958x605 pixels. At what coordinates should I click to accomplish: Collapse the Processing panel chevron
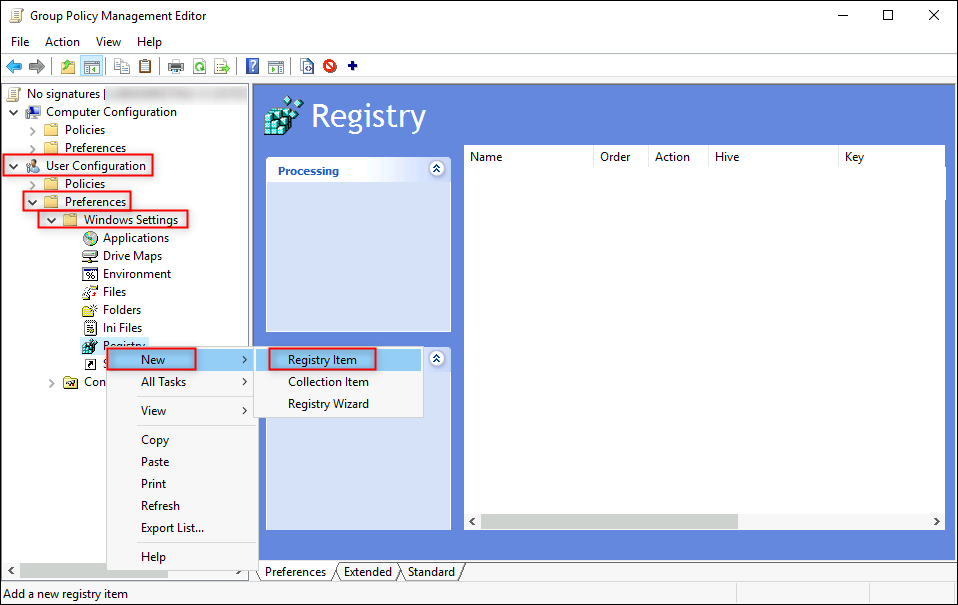click(436, 169)
